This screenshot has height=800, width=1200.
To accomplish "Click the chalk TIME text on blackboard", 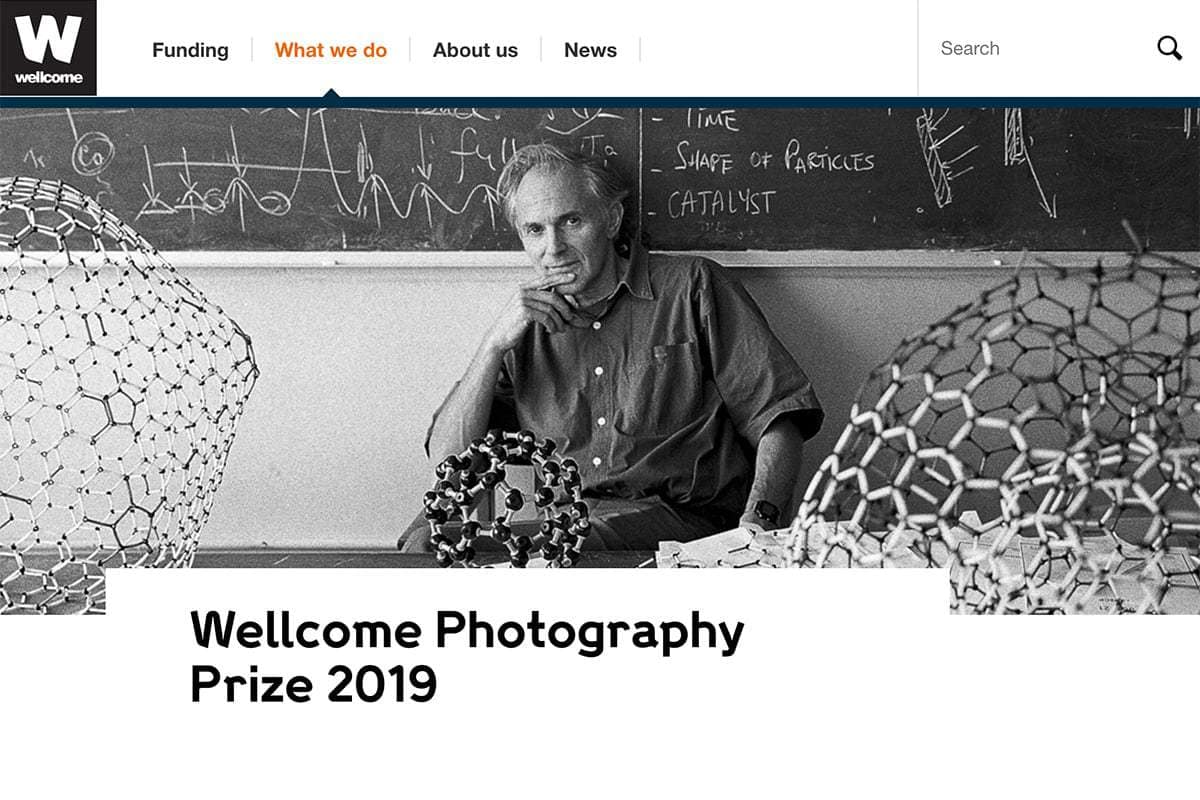I will tap(711, 121).
